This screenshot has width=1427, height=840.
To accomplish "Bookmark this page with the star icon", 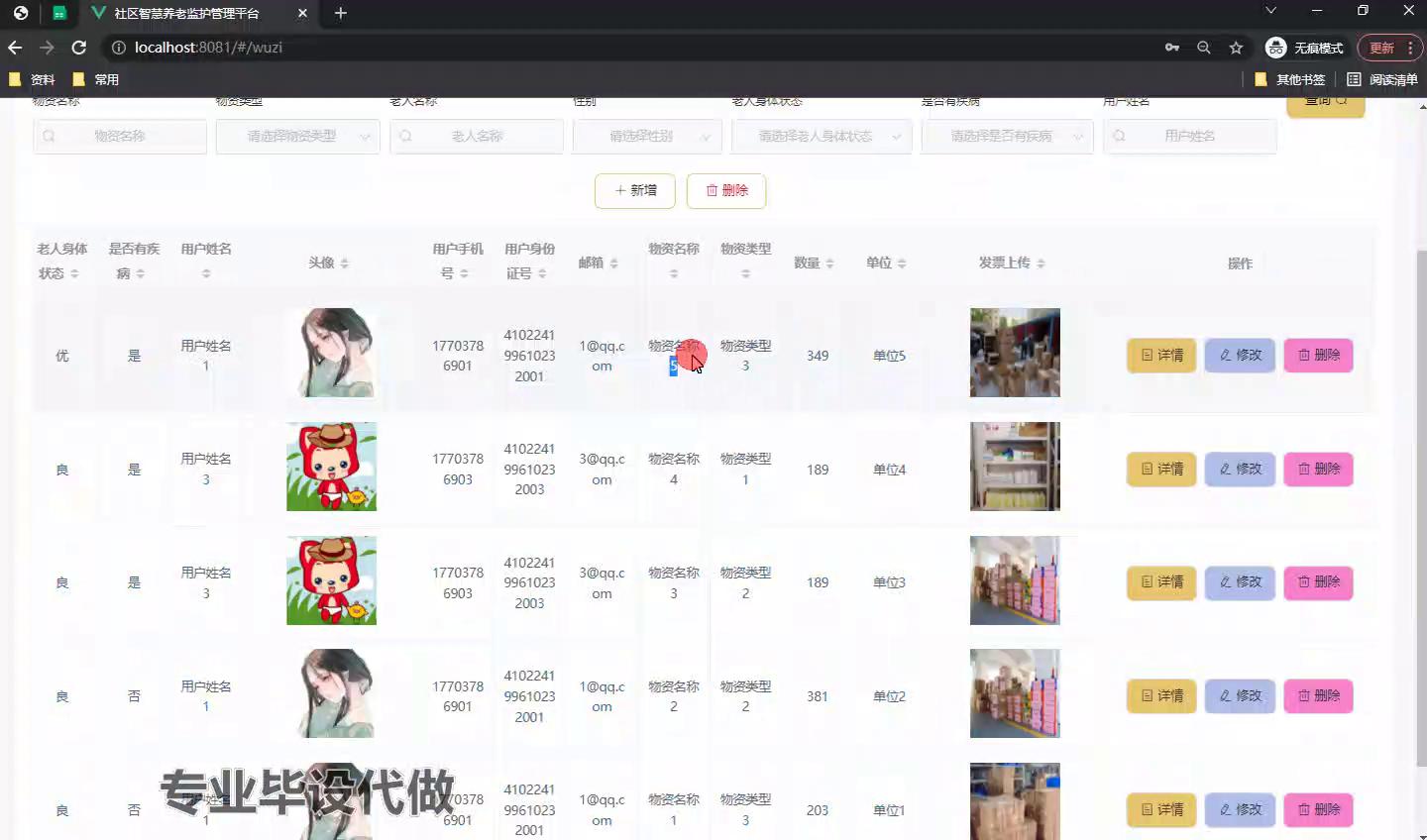I will point(1236,48).
